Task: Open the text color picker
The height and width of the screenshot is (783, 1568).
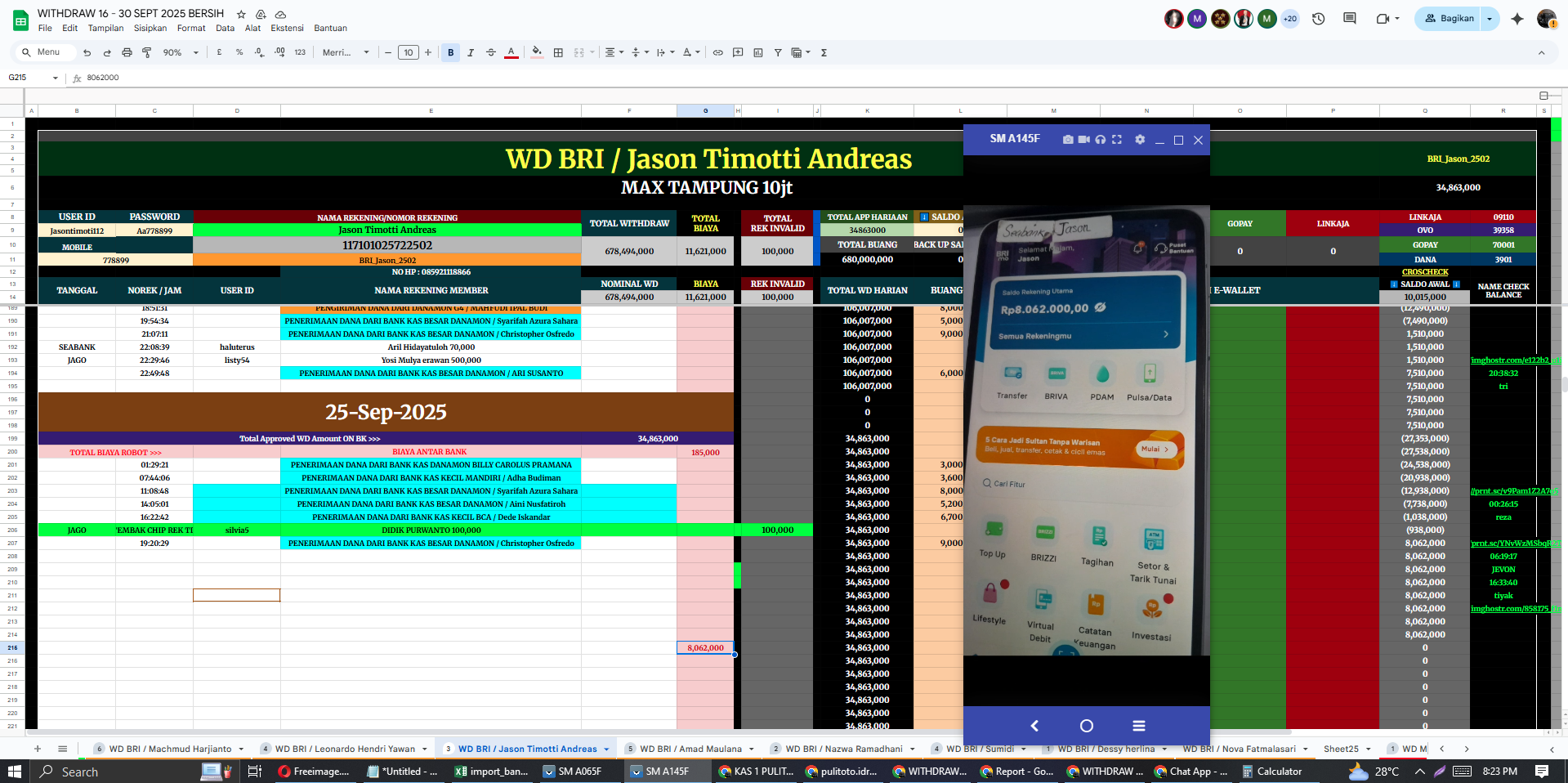Action: click(x=511, y=52)
